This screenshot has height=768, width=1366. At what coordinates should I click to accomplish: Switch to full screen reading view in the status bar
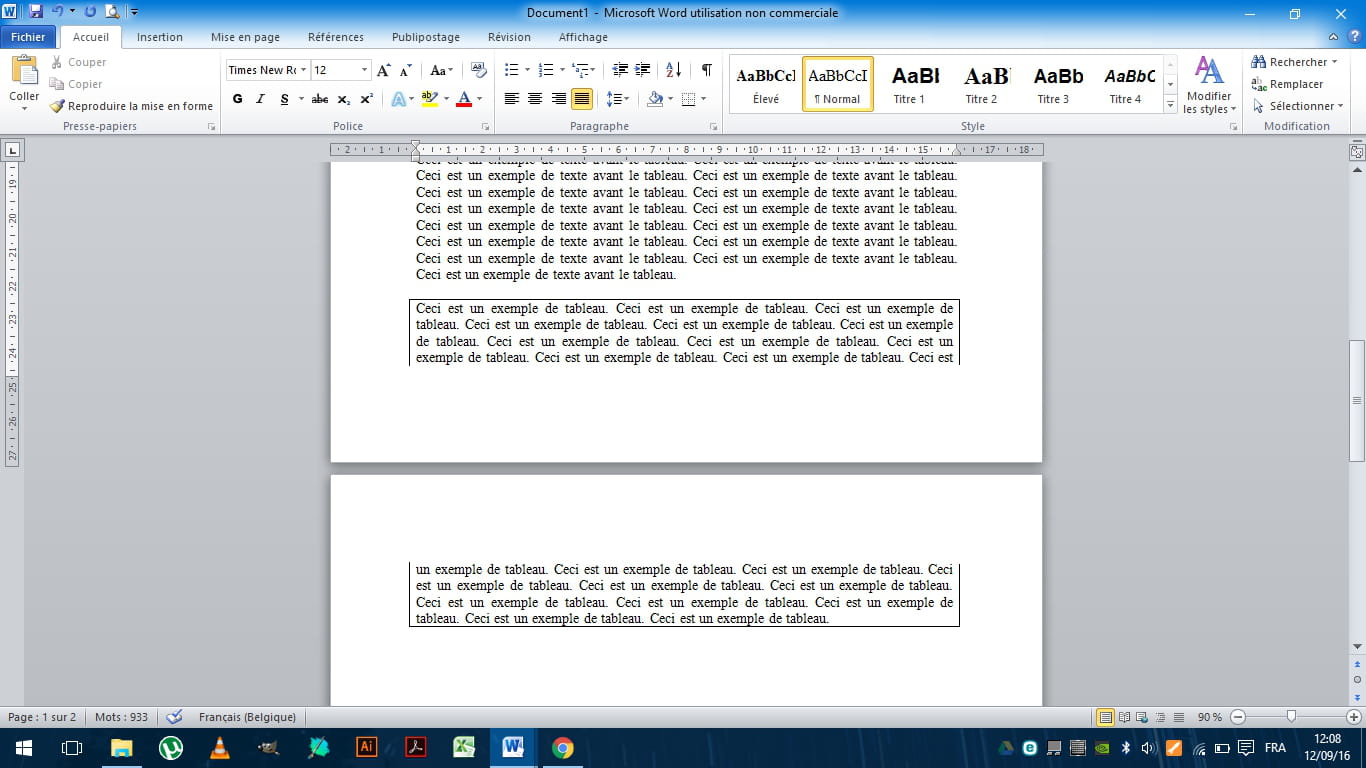point(1125,717)
